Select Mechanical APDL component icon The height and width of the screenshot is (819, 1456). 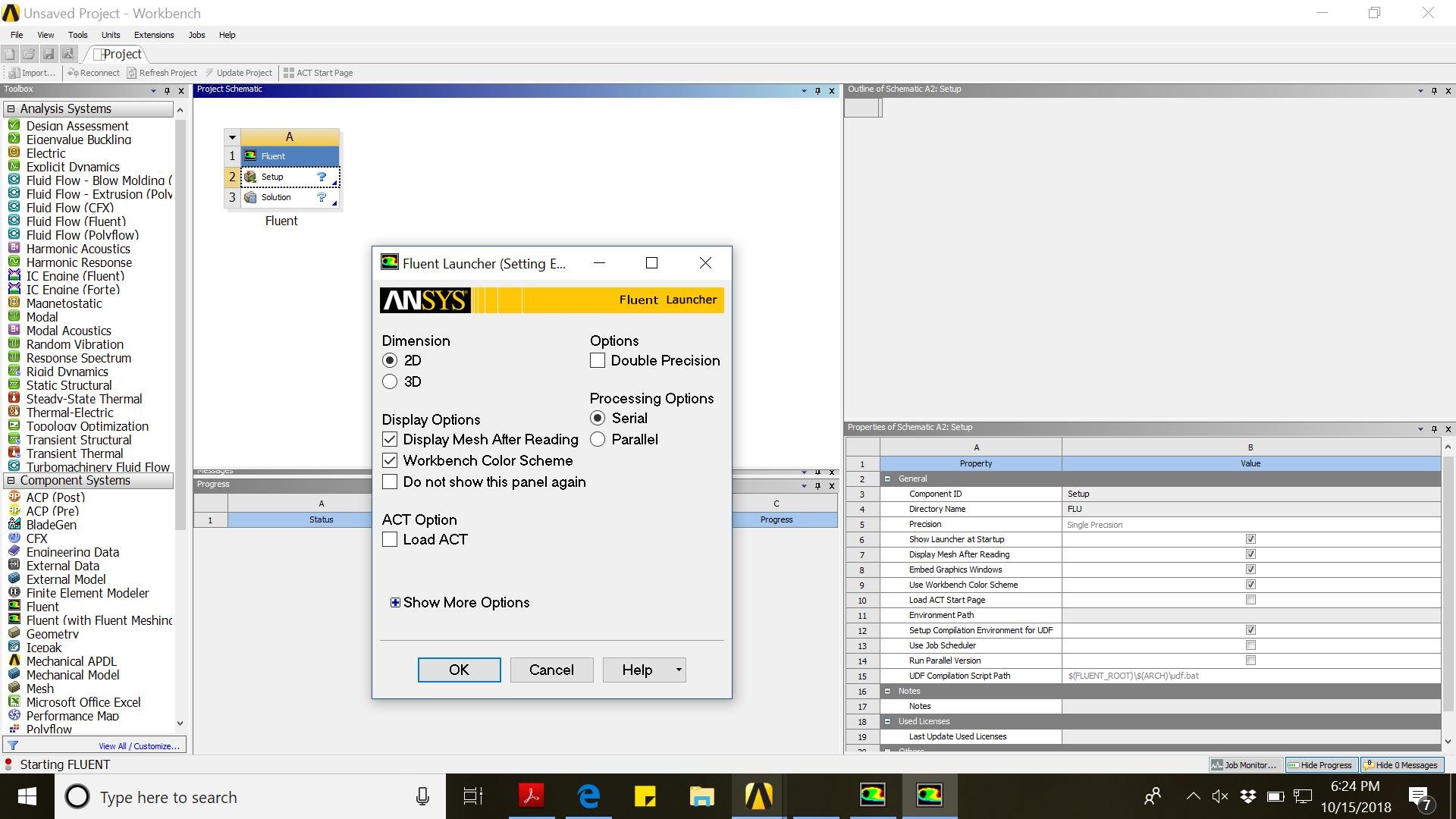pyautogui.click(x=14, y=661)
